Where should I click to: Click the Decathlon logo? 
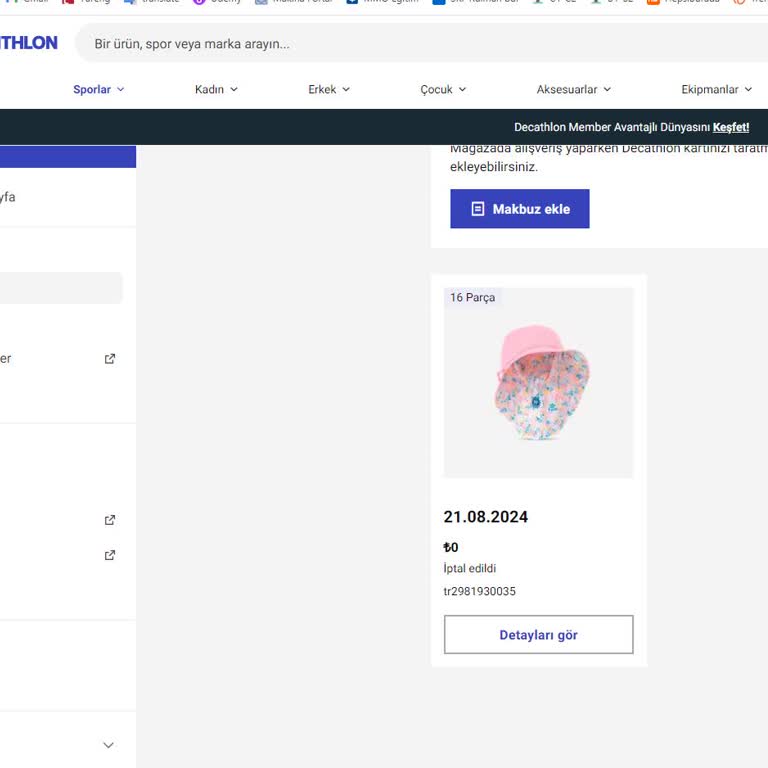click(28, 43)
